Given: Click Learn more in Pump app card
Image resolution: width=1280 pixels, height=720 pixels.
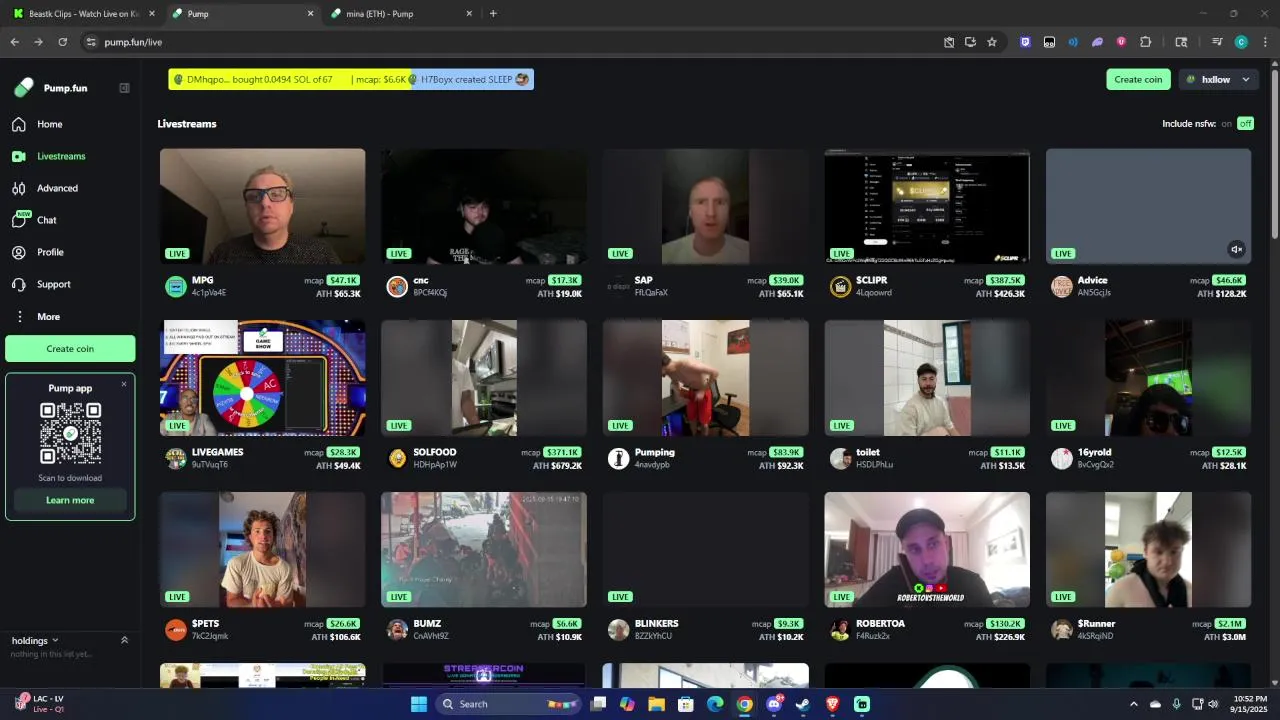Looking at the screenshot, I should coord(70,500).
